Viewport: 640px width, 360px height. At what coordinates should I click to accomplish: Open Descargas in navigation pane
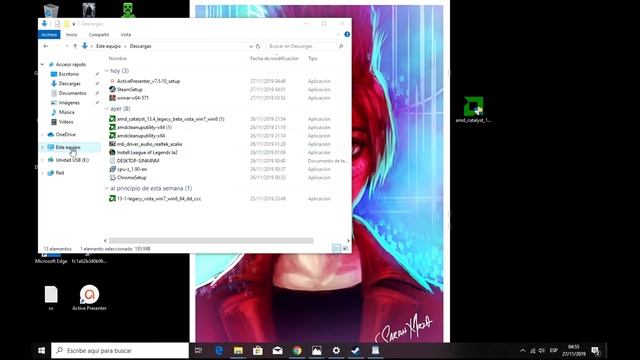point(69,84)
